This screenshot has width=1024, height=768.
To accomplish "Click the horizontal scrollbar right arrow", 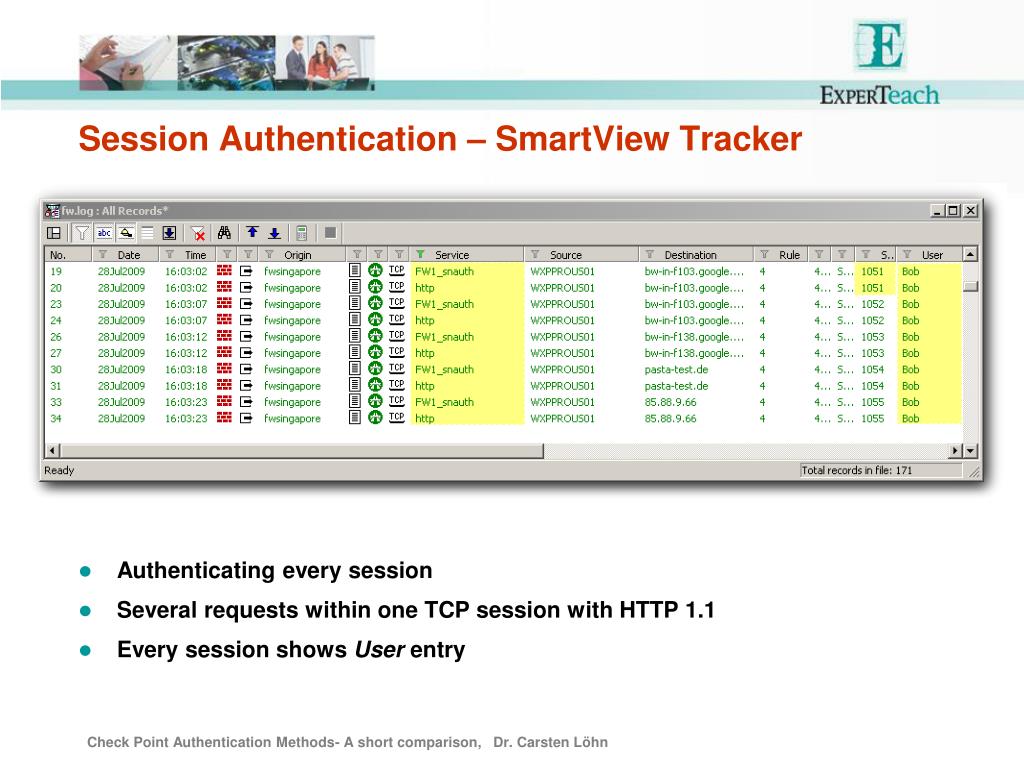I will click(x=955, y=451).
